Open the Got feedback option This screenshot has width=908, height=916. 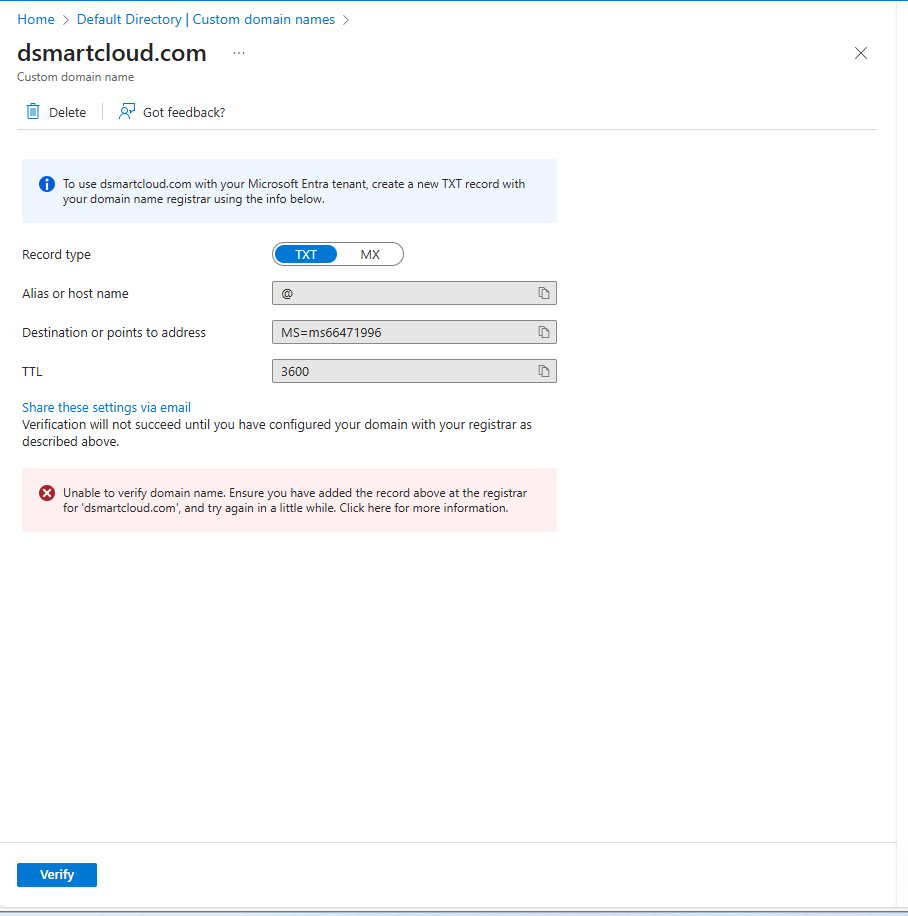click(x=171, y=111)
